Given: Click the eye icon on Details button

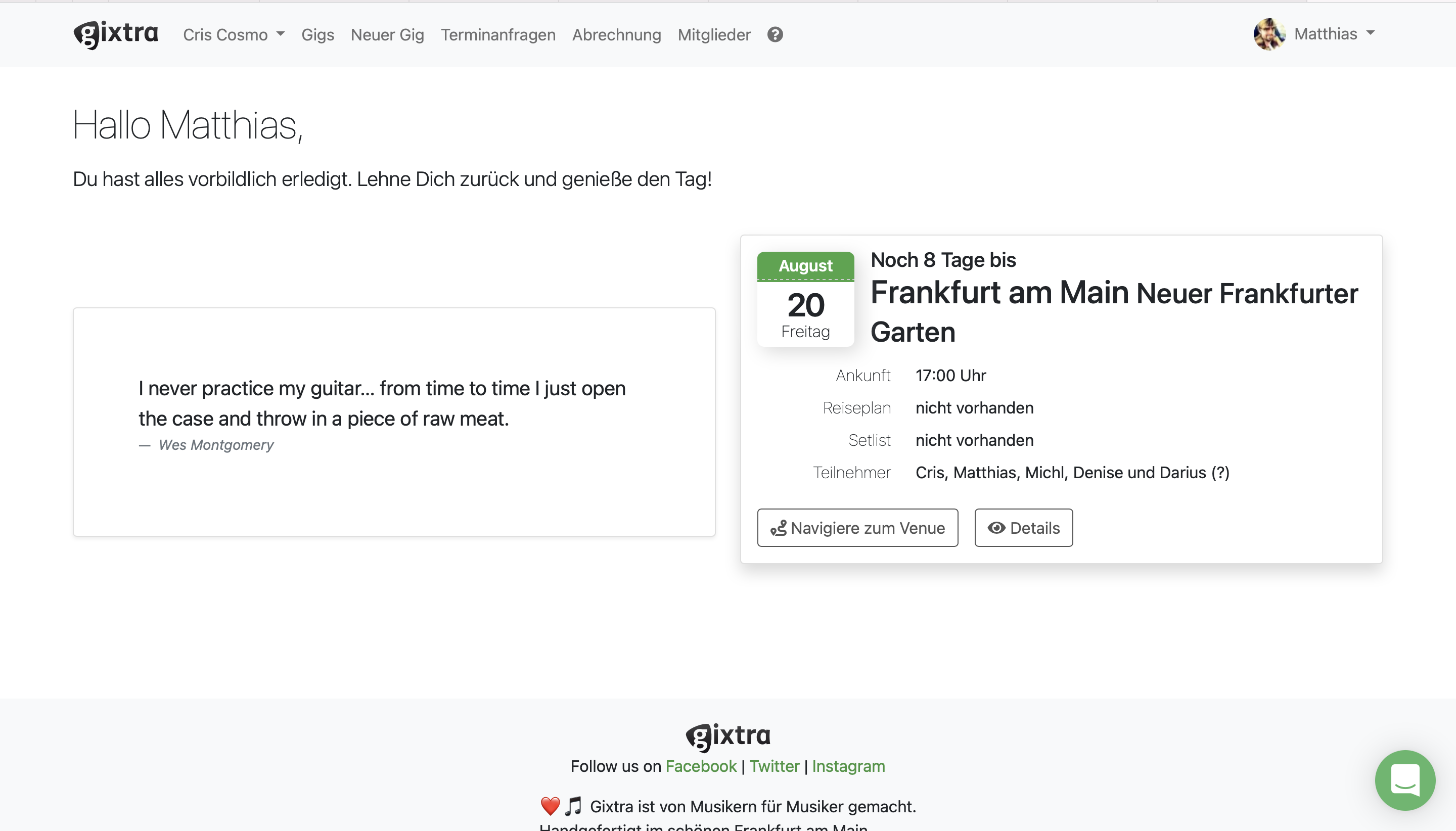Looking at the screenshot, I should click(996, 528).
